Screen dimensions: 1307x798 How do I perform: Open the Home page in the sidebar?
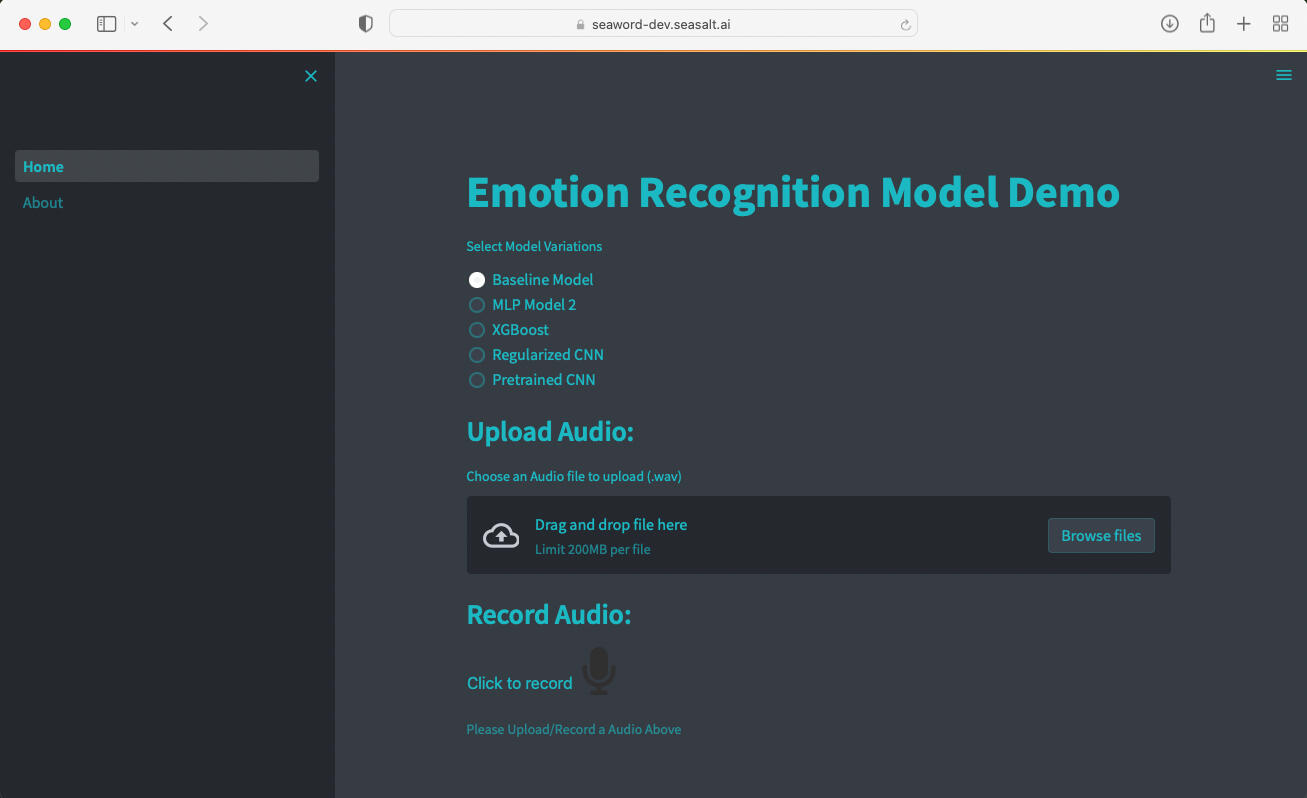coord(167,166)
